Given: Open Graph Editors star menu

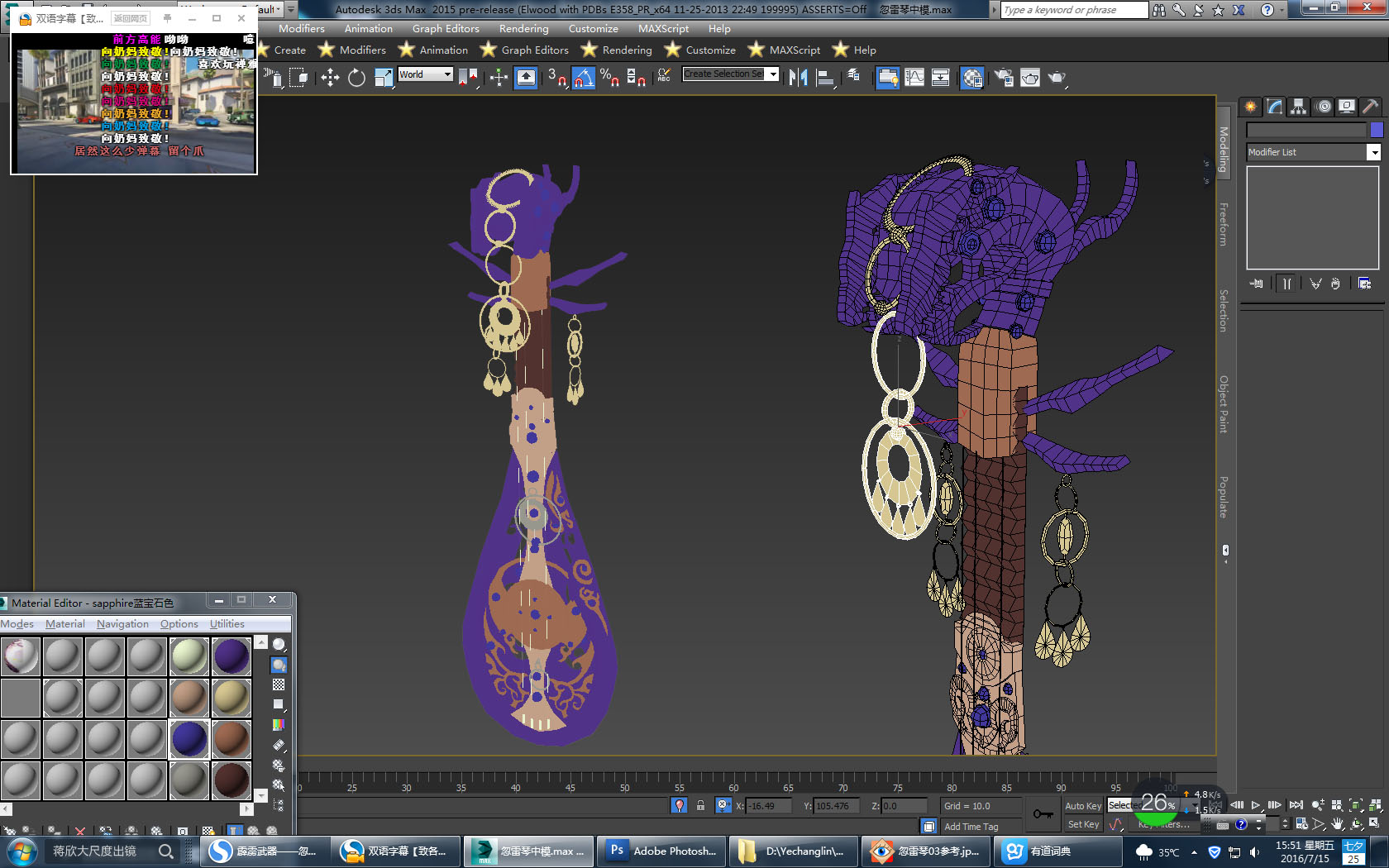Looking at the screenshot, I should click(524, 50).
